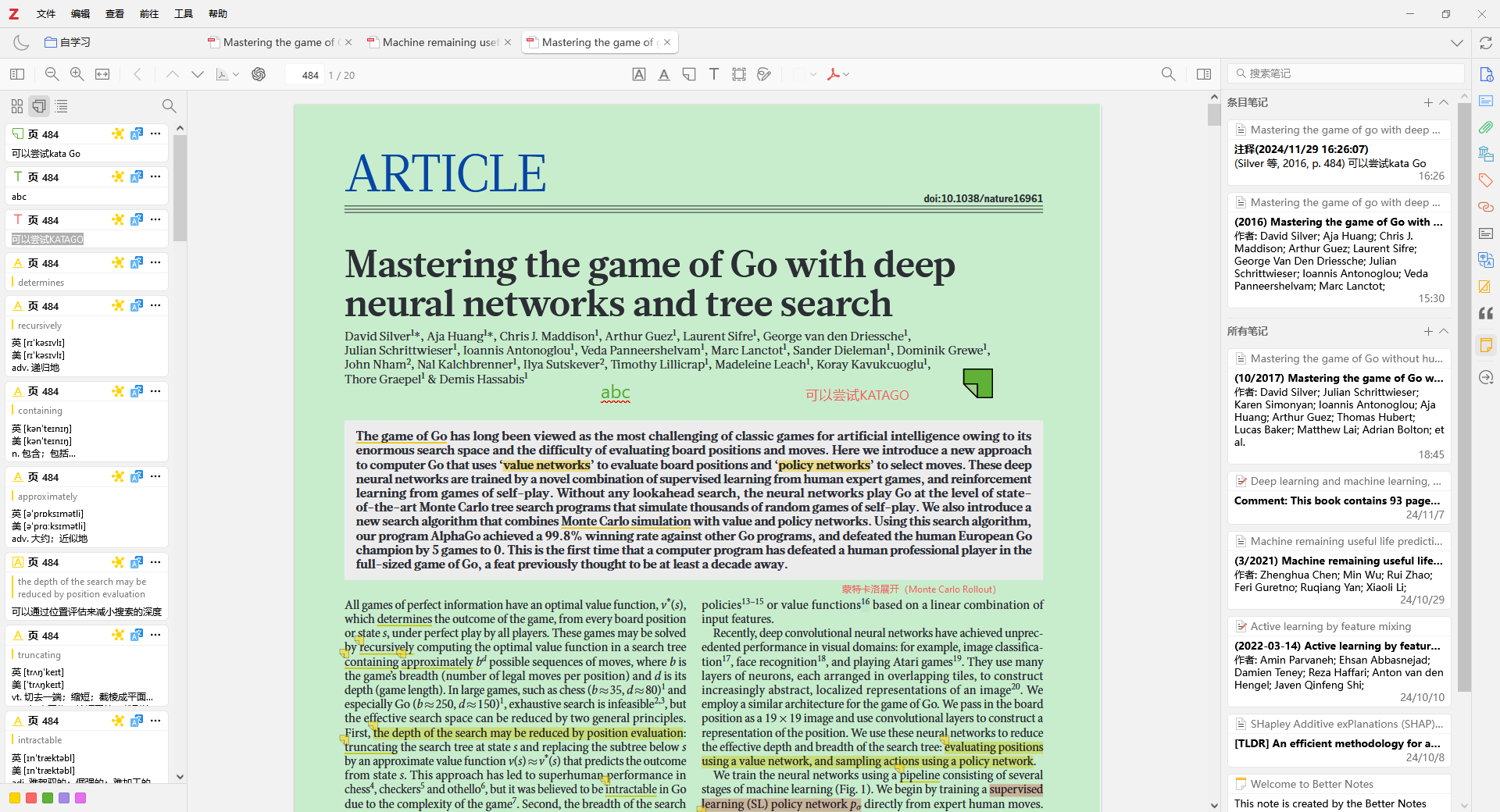
Task: Open the 帮助 menu
Action: (x=218, y=14)
